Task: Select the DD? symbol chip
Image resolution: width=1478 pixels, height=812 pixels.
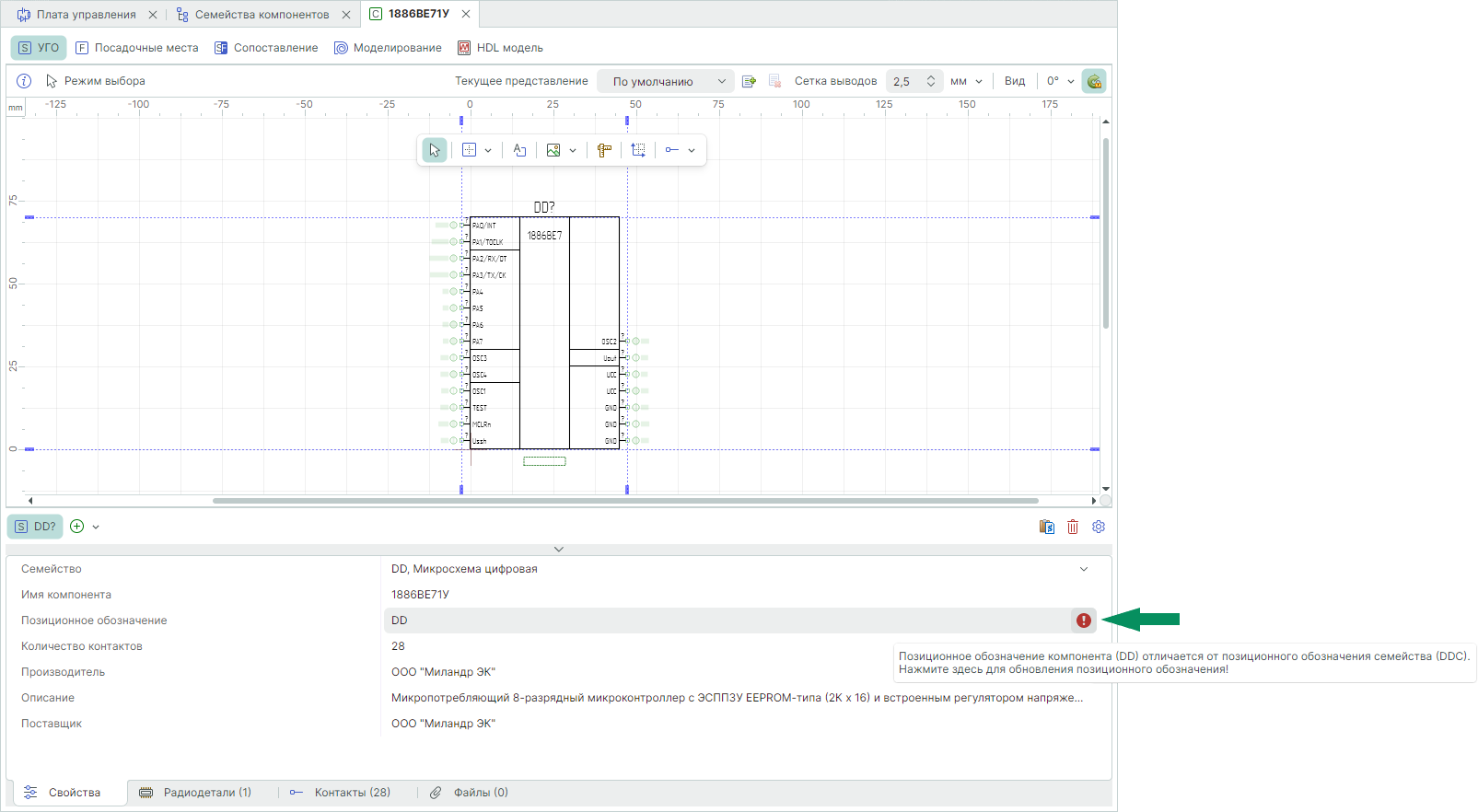Action: [x=36, y=527]
